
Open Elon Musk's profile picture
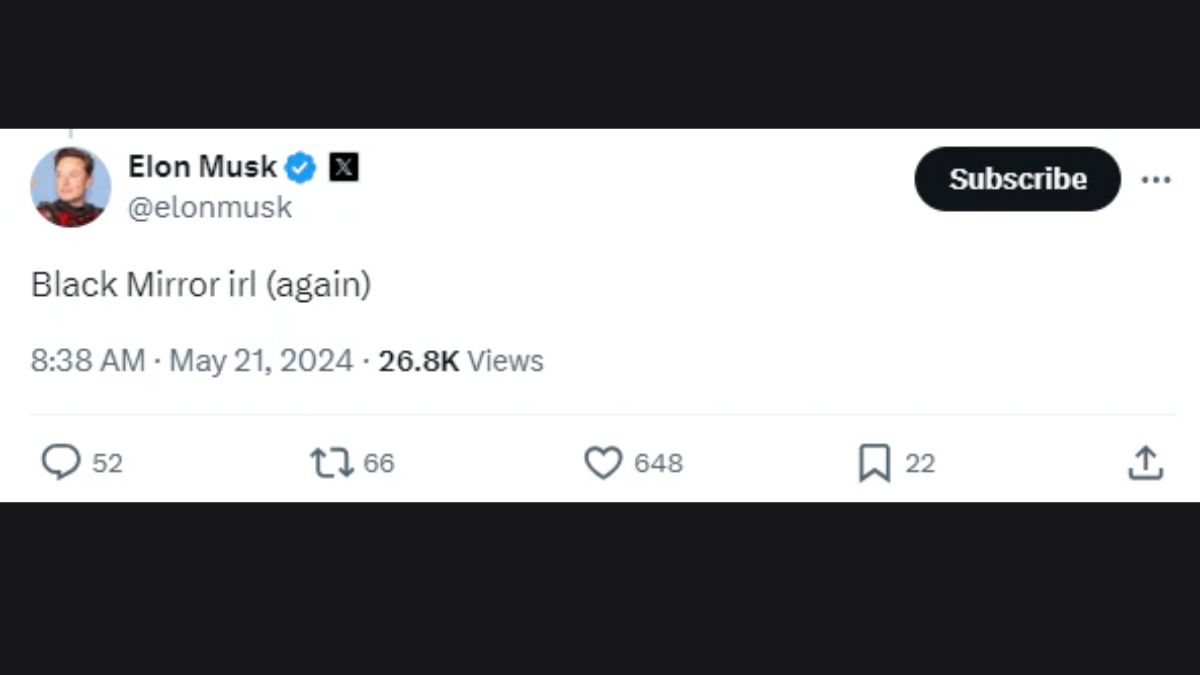point(70,187)
